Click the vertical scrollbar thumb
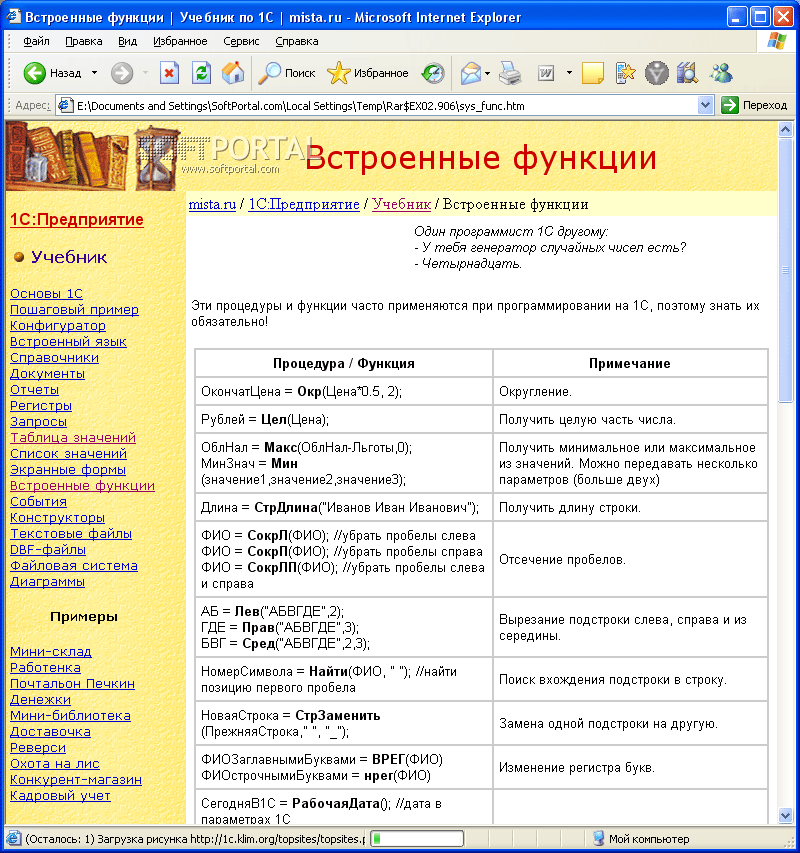 pos(785,270)
